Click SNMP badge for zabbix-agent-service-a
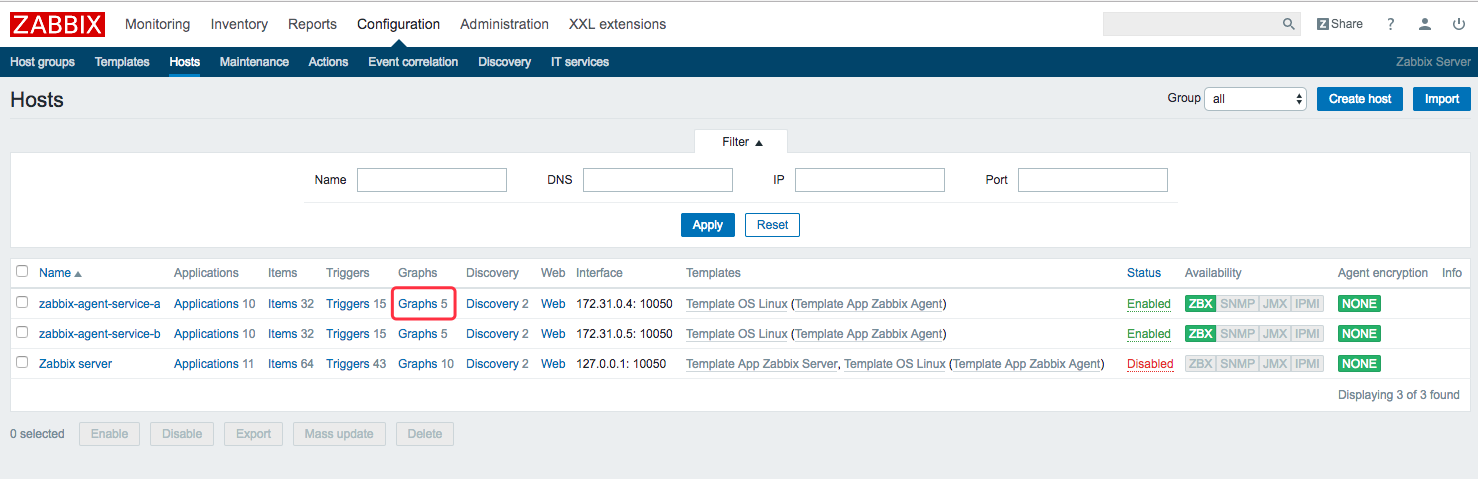 (1237, 304)
